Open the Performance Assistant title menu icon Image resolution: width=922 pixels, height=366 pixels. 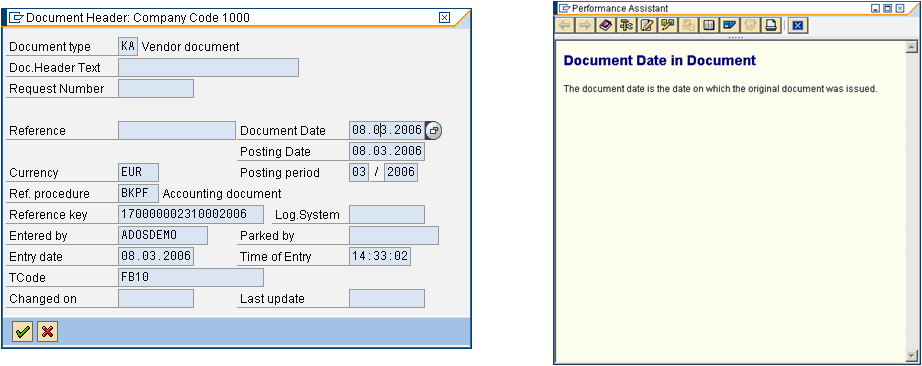(x=564, y=8)
